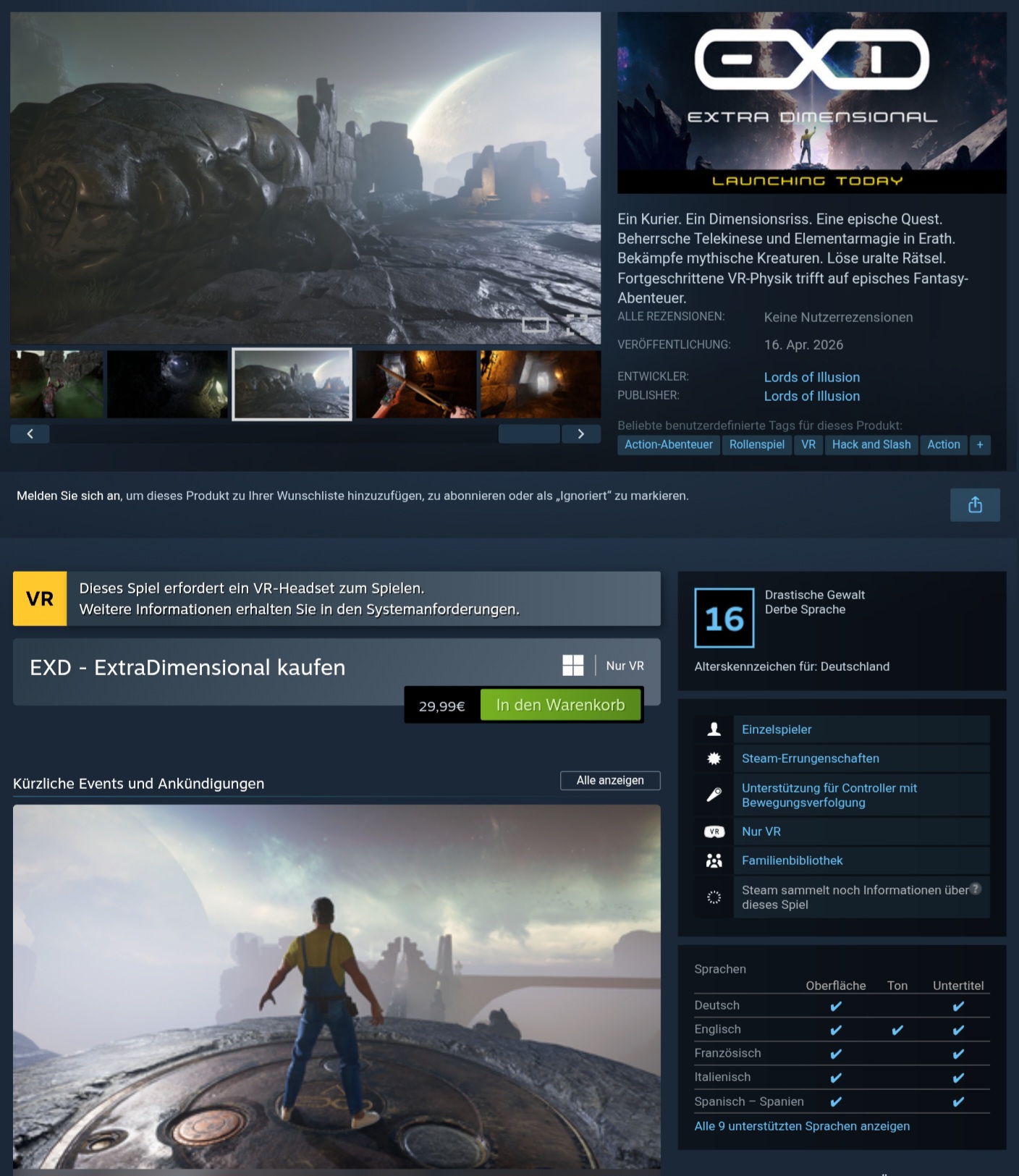The image size is (1019, 1176).
Task: Click the EXD Extra Dimensional header image
Action: [x=811, y=103]
